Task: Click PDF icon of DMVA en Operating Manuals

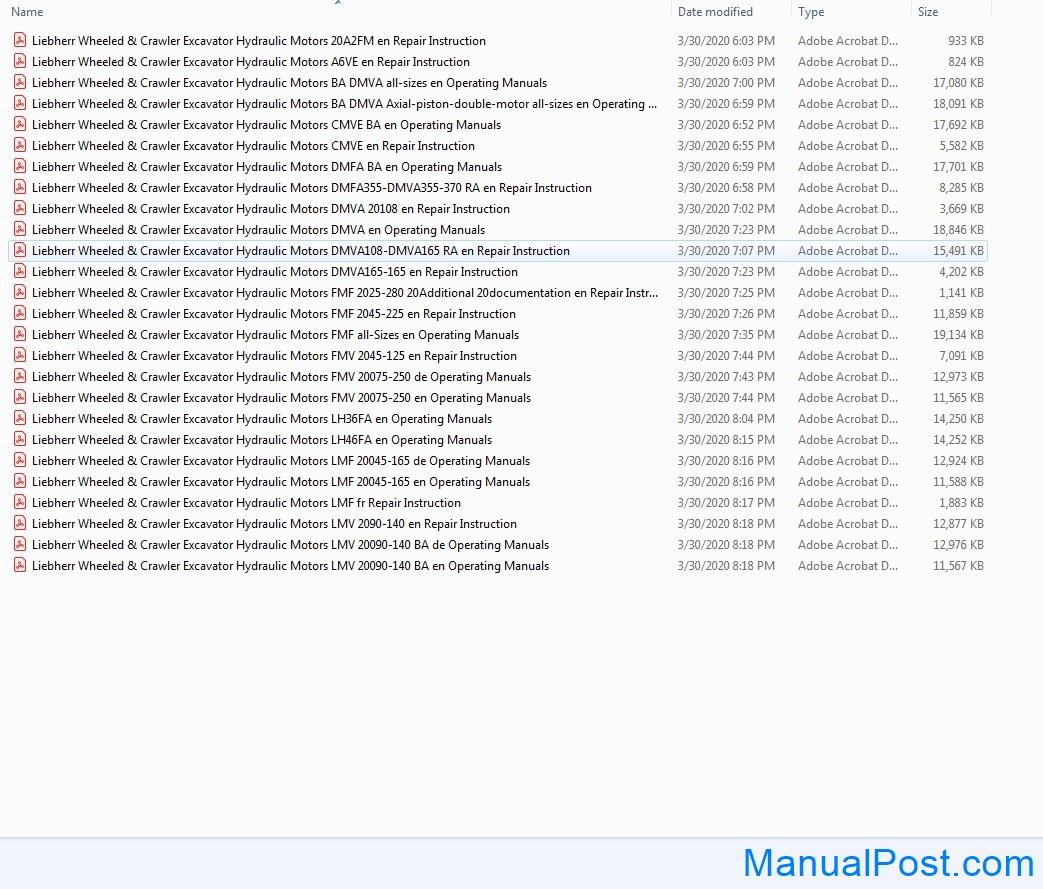Action: coord(20,230)
